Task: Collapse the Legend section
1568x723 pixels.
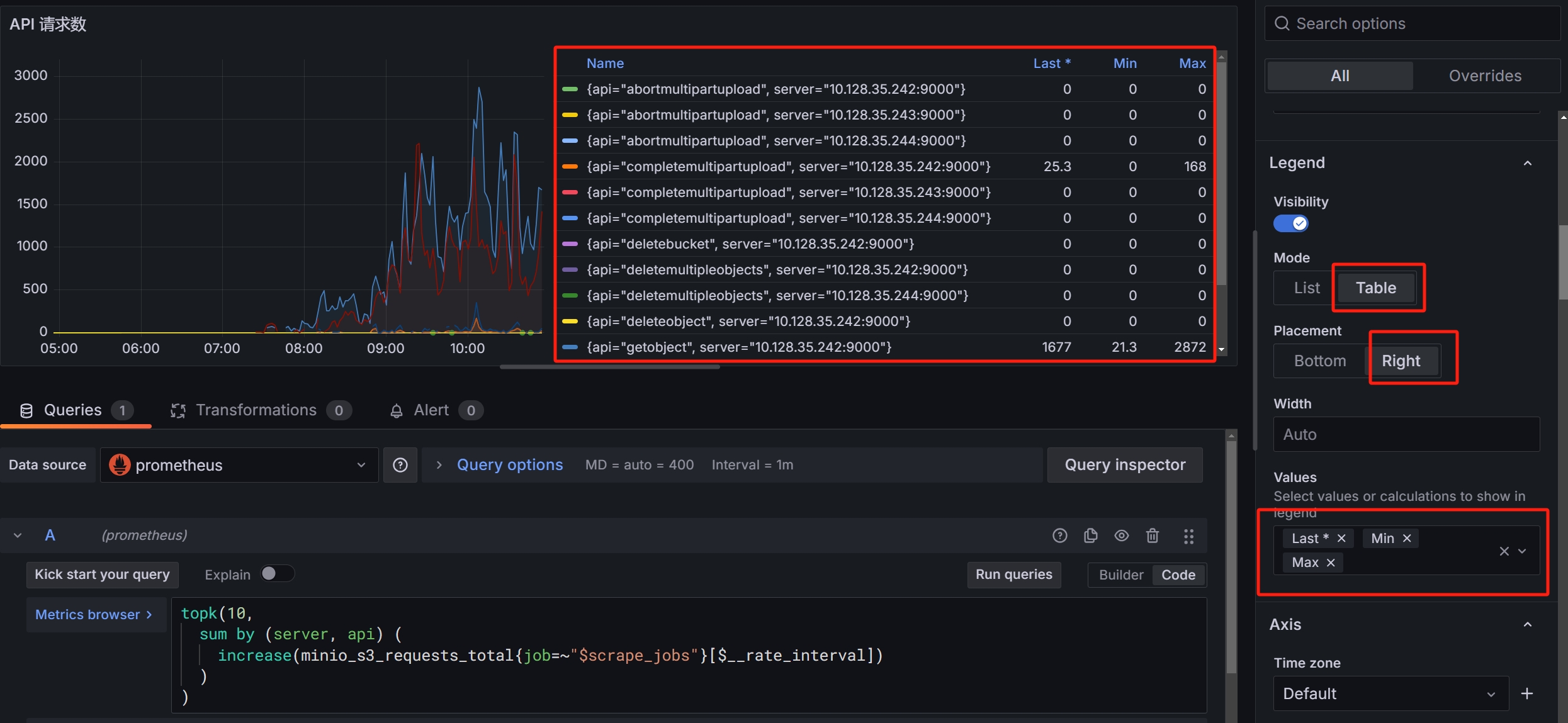Action: point(1528,163)
